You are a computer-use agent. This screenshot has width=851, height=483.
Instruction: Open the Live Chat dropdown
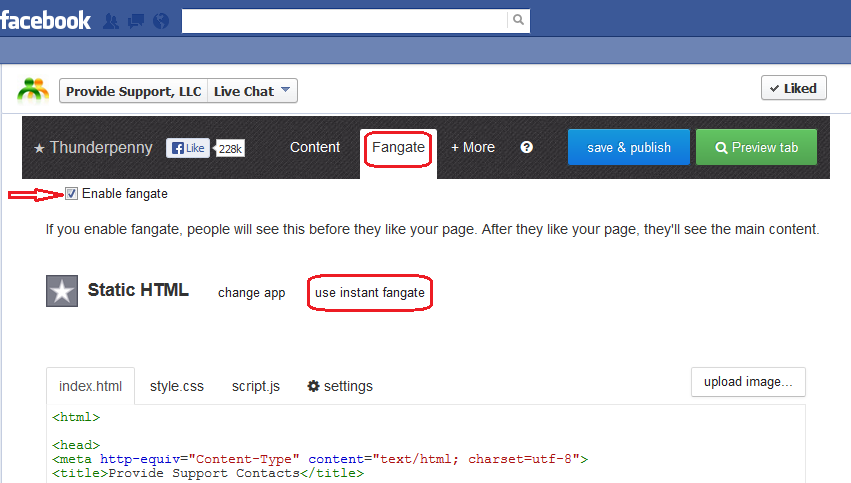[252, 91]
